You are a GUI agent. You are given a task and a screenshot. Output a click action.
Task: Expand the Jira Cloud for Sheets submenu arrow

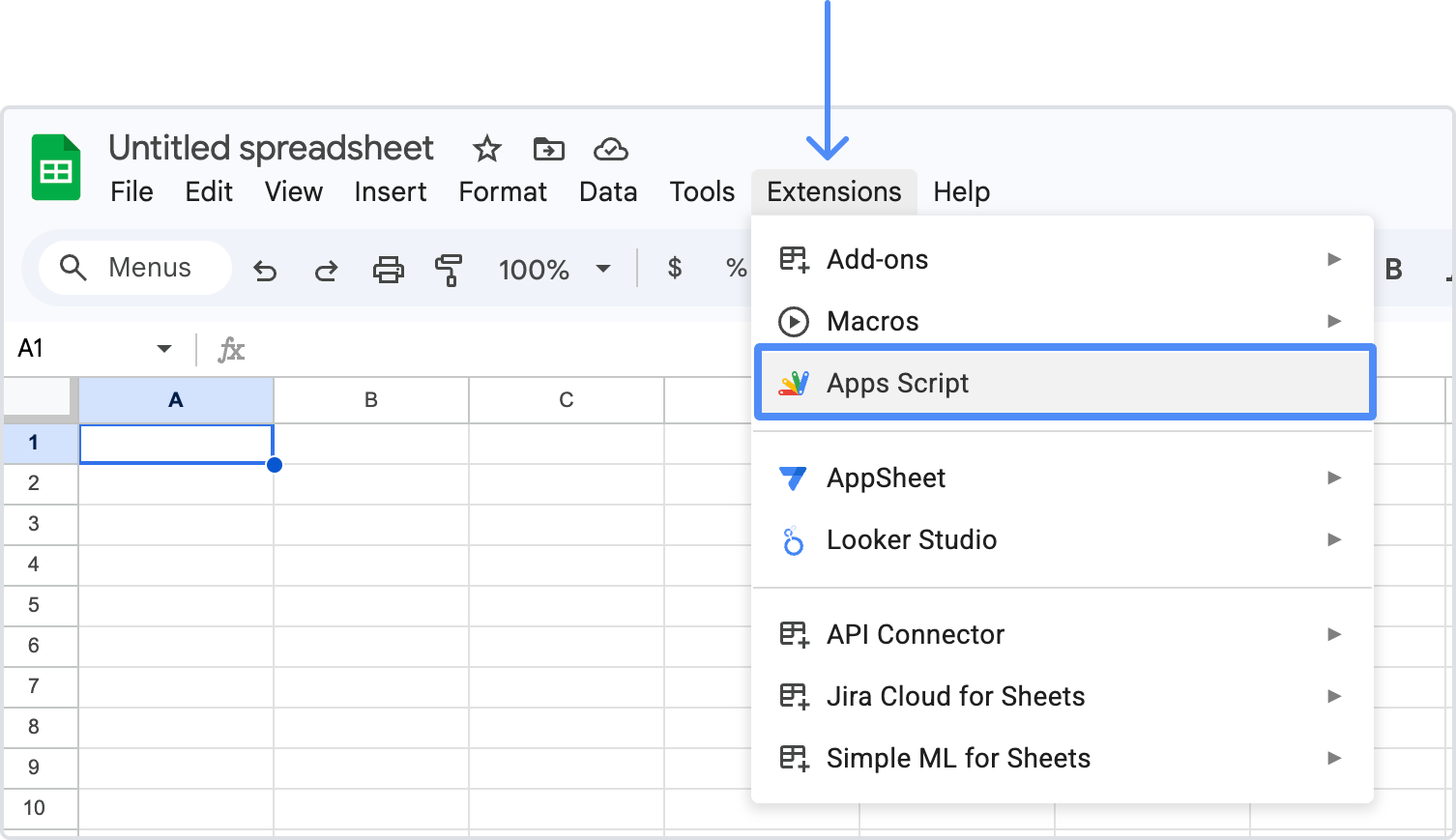1334,696
